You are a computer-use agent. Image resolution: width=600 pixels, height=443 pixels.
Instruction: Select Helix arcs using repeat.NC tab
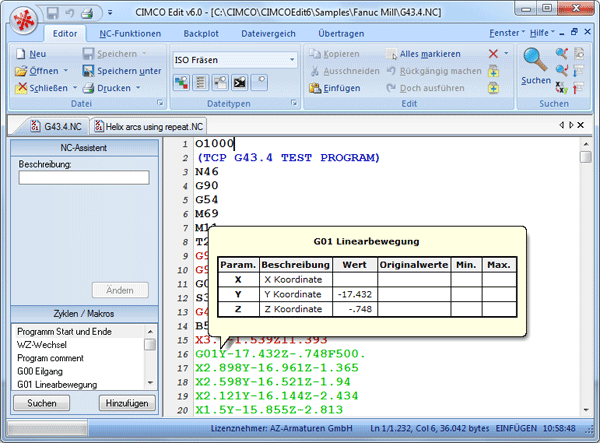[149, 126]
